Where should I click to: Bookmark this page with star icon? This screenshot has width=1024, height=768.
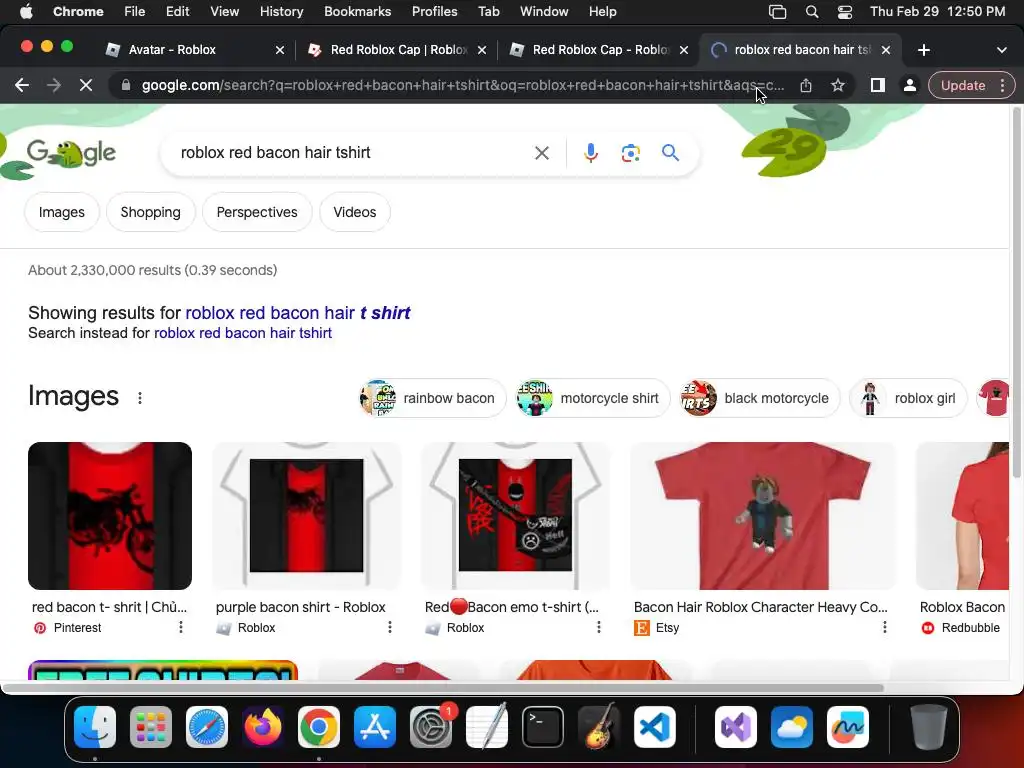point(838,85)
